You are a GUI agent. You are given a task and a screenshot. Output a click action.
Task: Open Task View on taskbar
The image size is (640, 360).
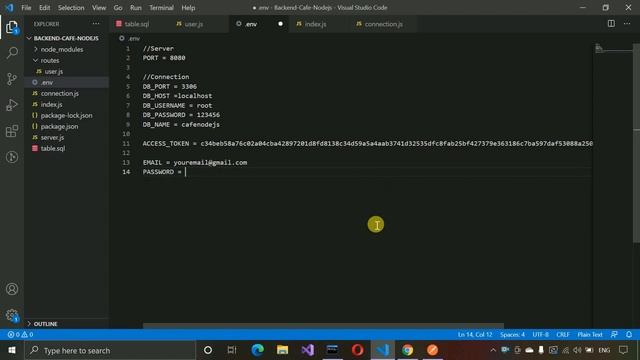[232, 350]
